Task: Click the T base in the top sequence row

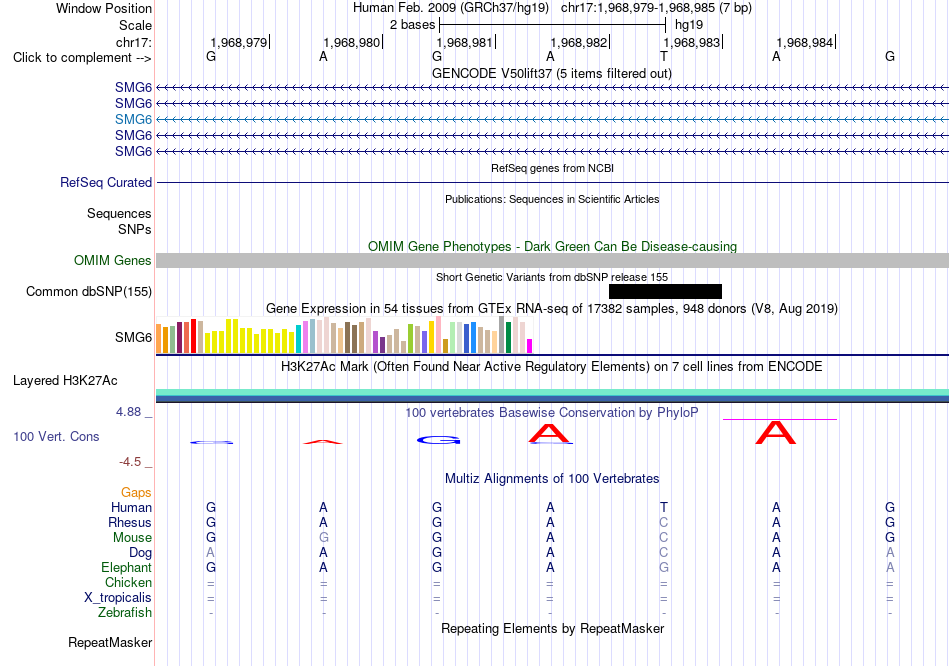Action: pyautogui.click(x=663, y=56)
